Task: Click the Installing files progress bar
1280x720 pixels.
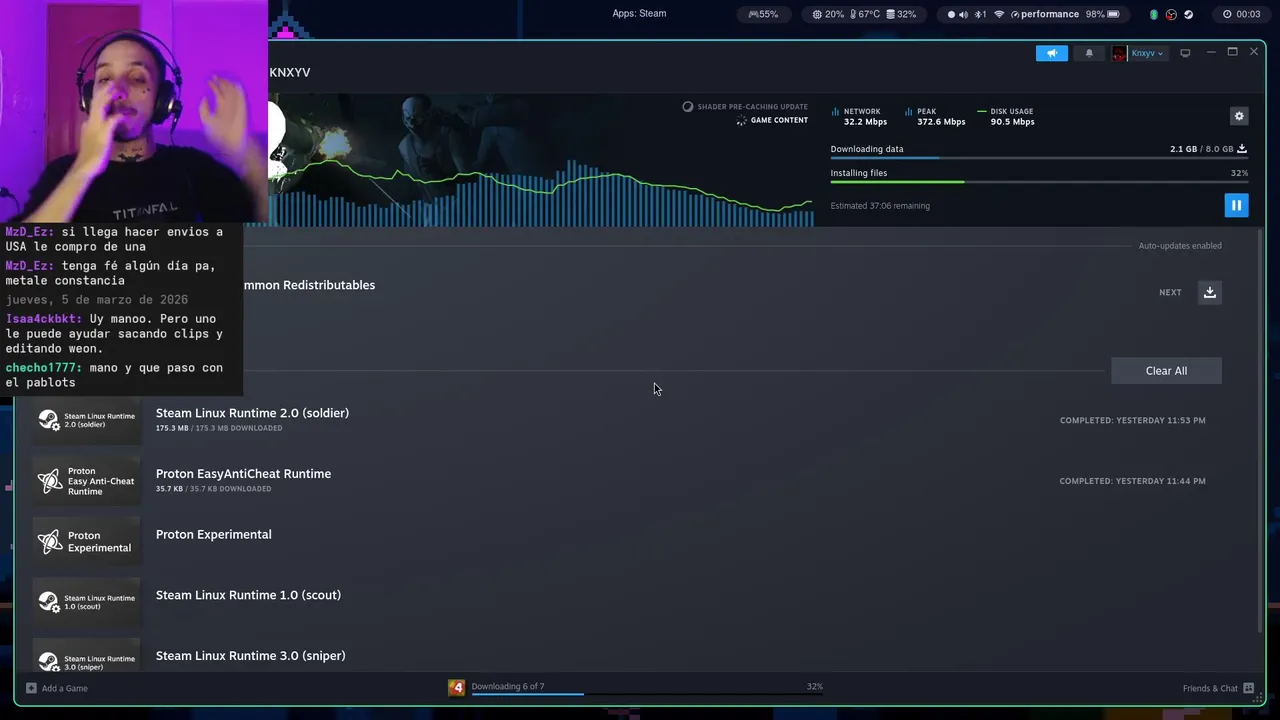Action: (1039, 182)
